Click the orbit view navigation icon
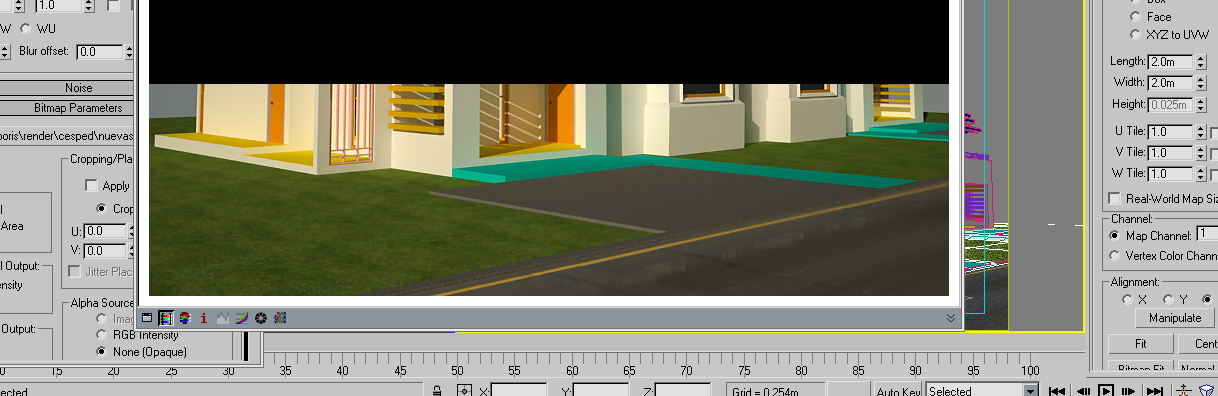 coord(1206,391)
